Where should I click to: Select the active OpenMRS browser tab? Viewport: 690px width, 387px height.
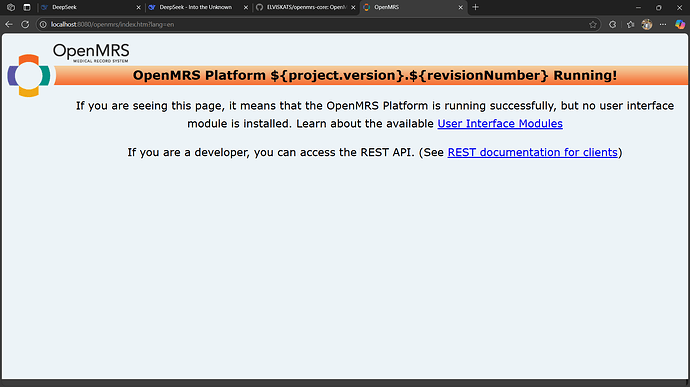[x=413, y=7]
